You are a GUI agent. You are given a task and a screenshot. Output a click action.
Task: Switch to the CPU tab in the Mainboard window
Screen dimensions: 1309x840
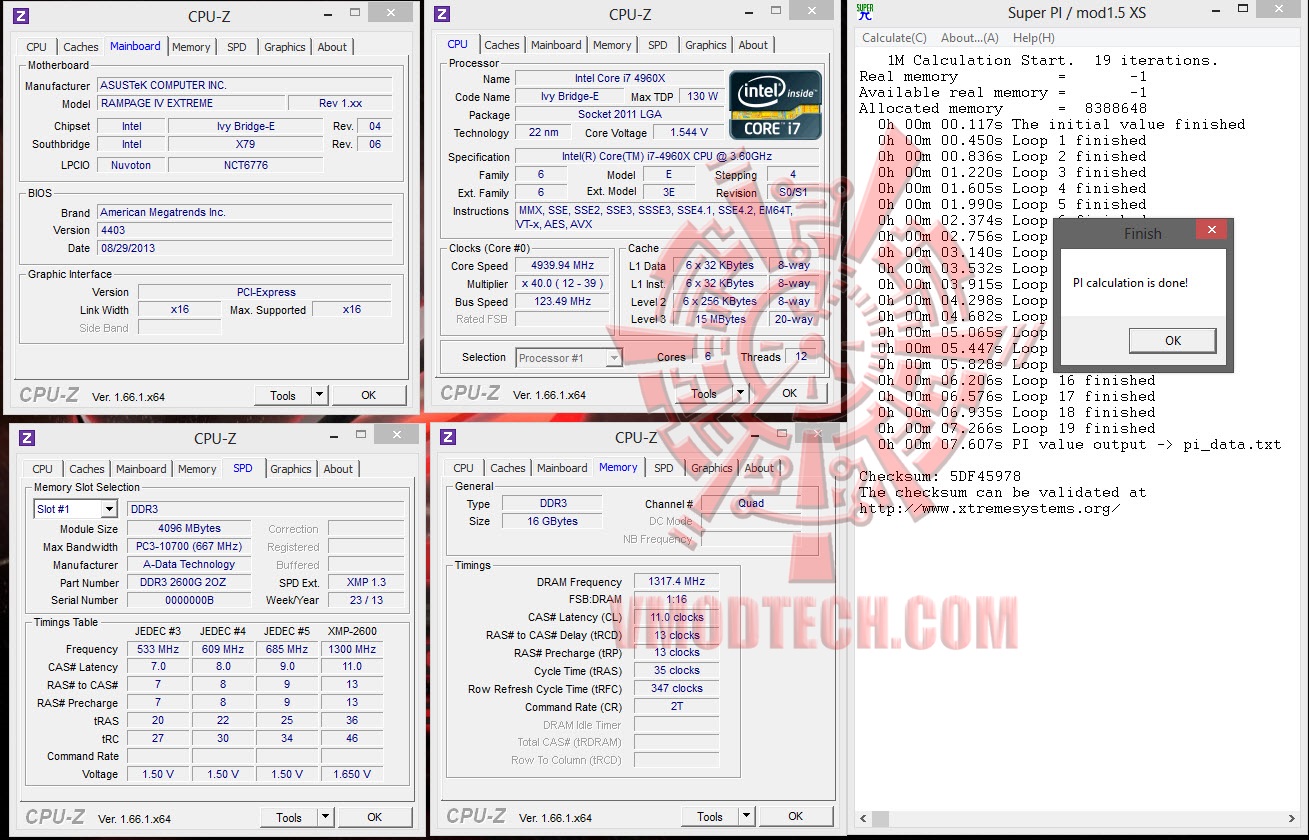tap(37, 47)
